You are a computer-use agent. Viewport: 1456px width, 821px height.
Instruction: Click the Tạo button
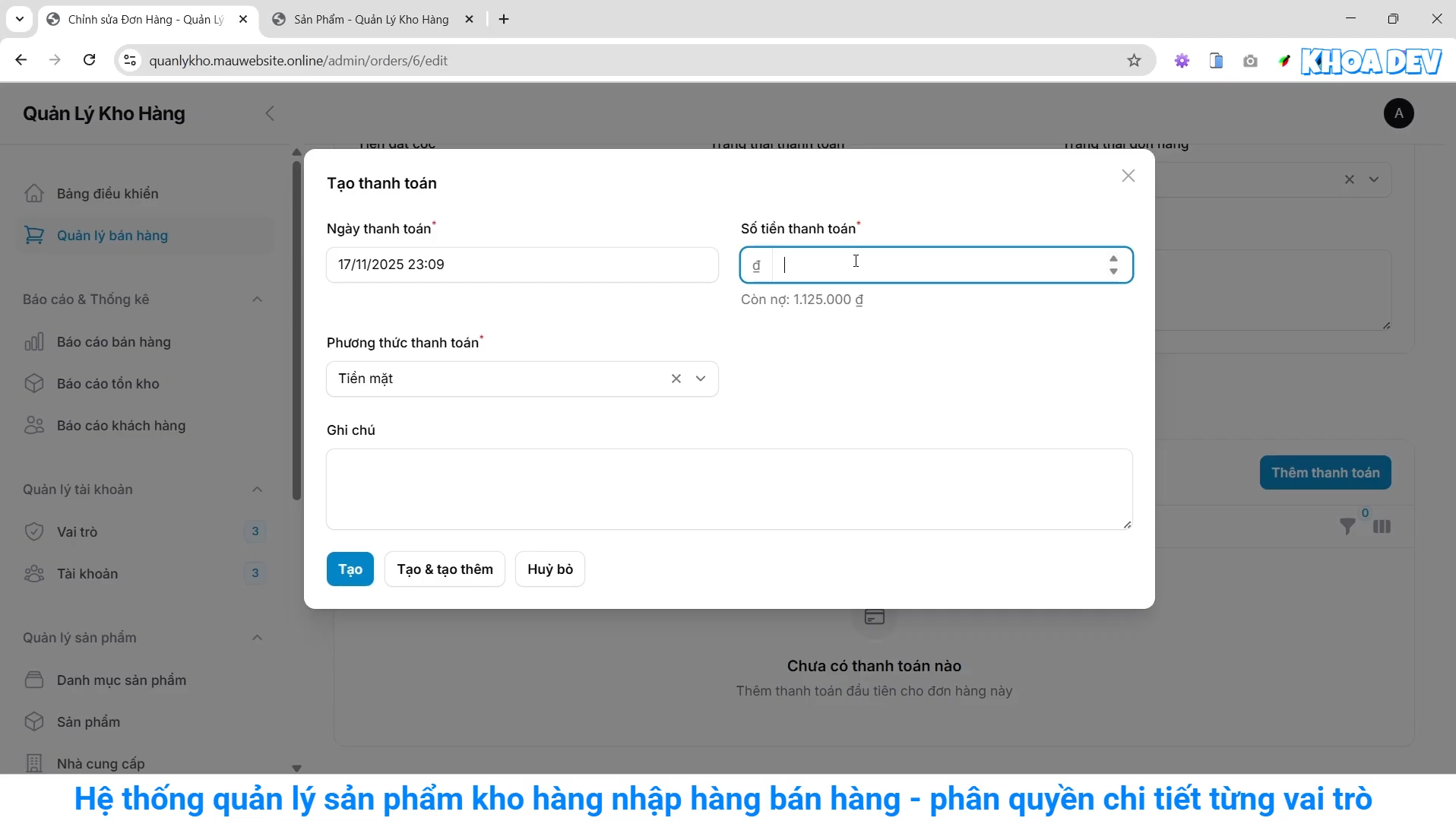pos(350,569)
